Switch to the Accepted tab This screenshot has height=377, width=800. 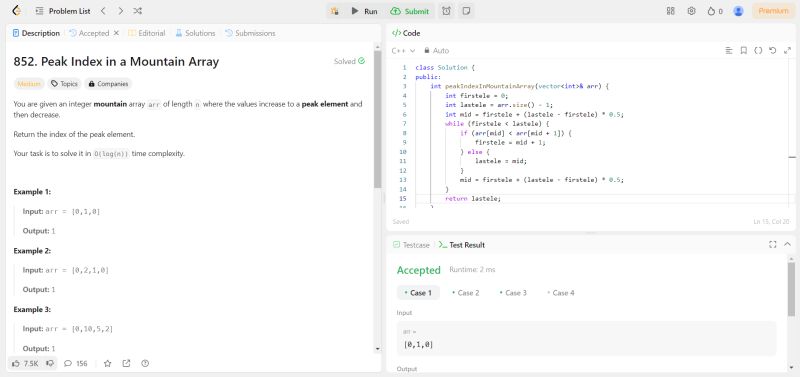point(89,33)
